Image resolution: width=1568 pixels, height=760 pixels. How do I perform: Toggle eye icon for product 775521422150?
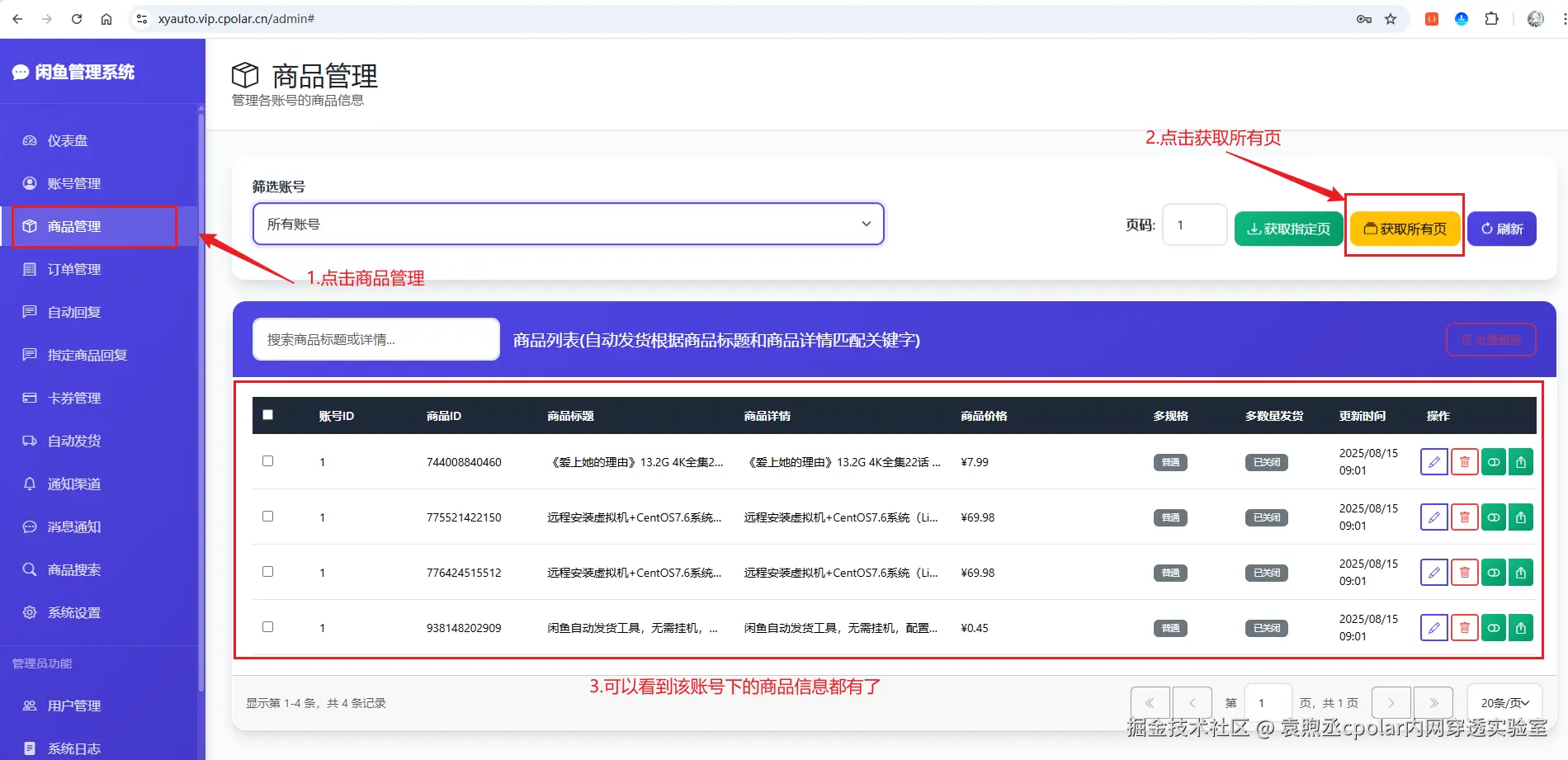(x=1494, y=517)
